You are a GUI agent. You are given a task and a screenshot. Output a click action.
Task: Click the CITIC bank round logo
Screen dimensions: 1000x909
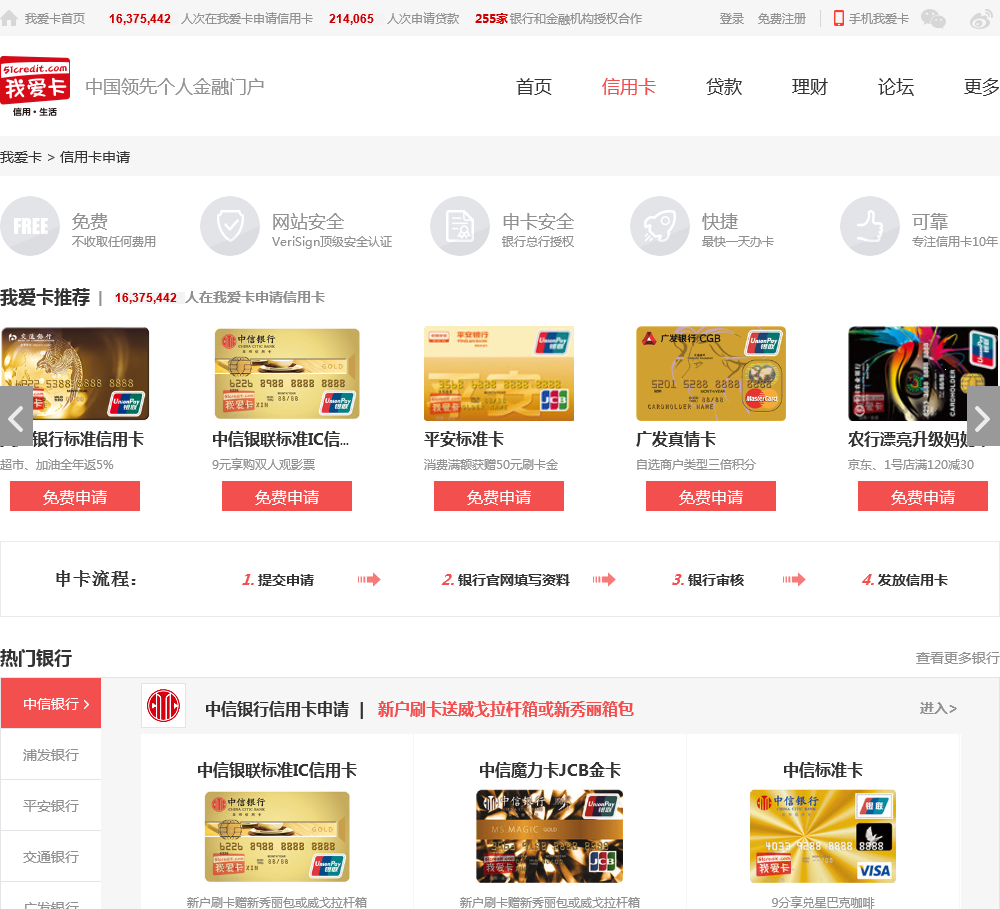[x=163, y=706]
